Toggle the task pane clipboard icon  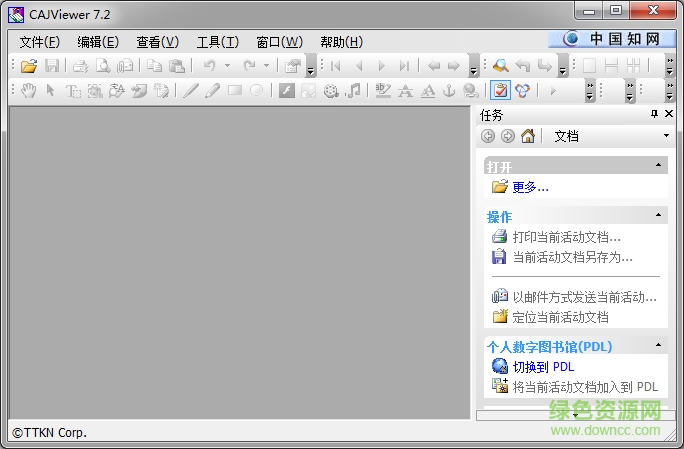[500, 90]
